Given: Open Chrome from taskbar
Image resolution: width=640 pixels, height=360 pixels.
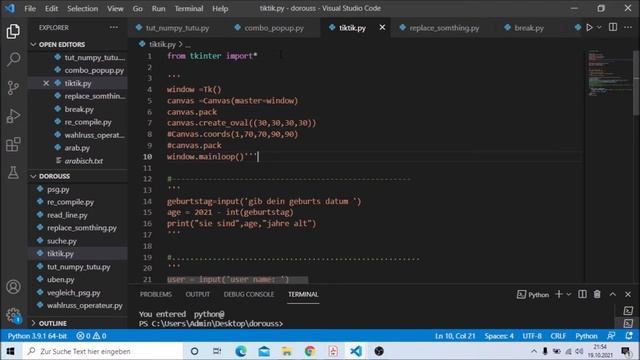Looking at the screenshot, I should [310, 351].
